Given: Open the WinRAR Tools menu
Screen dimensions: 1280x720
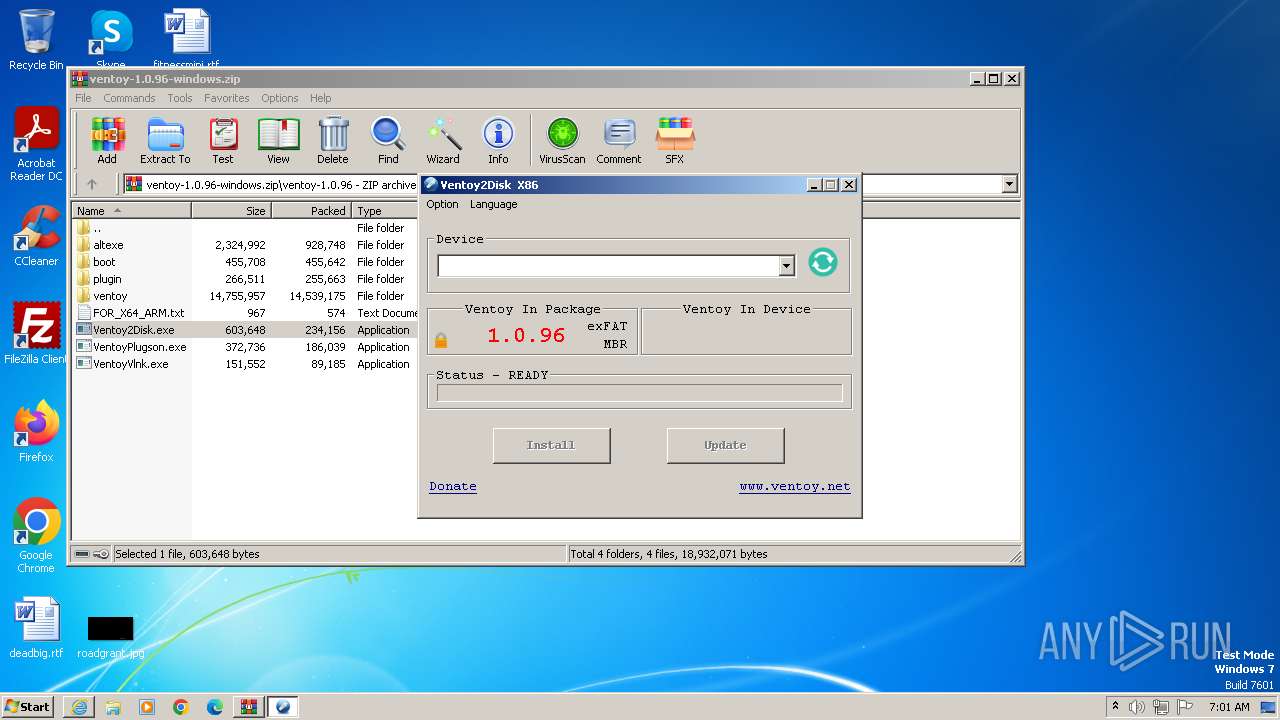Looking at the screenshot, I should pos(180,98).
